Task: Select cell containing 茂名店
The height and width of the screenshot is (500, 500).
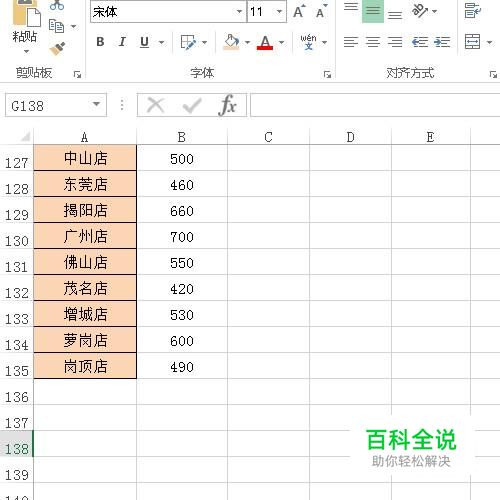Action: tap(85, 288)
